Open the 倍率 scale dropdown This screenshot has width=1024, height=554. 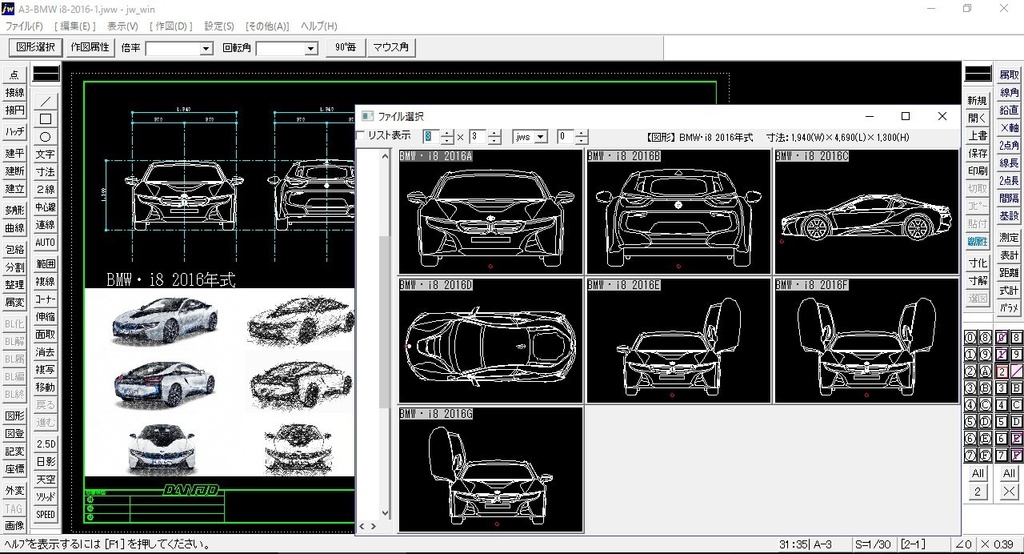point(206,48)
